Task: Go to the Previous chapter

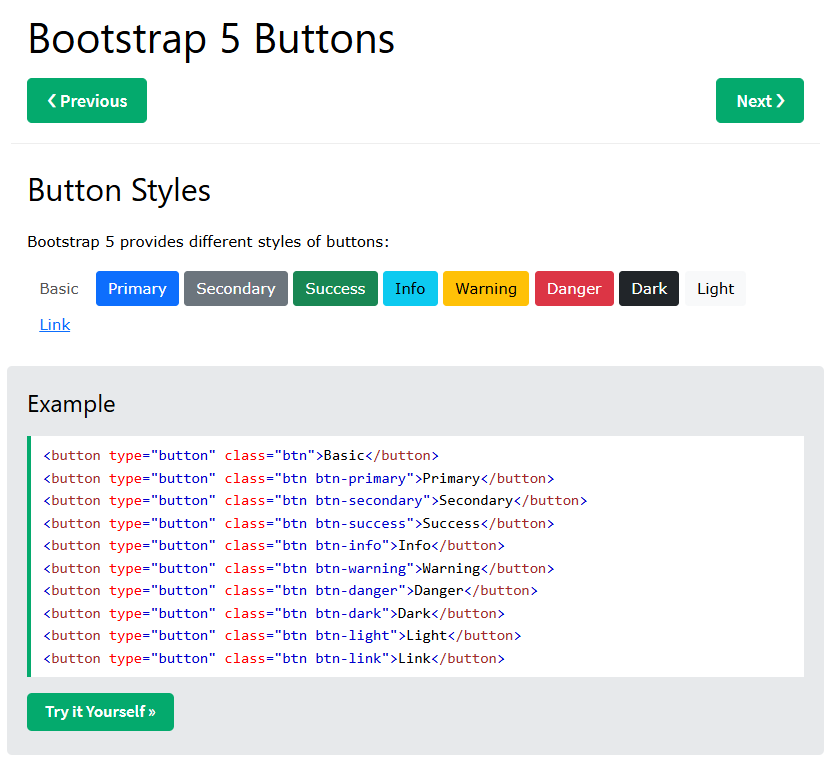Action: pos(87,100)
